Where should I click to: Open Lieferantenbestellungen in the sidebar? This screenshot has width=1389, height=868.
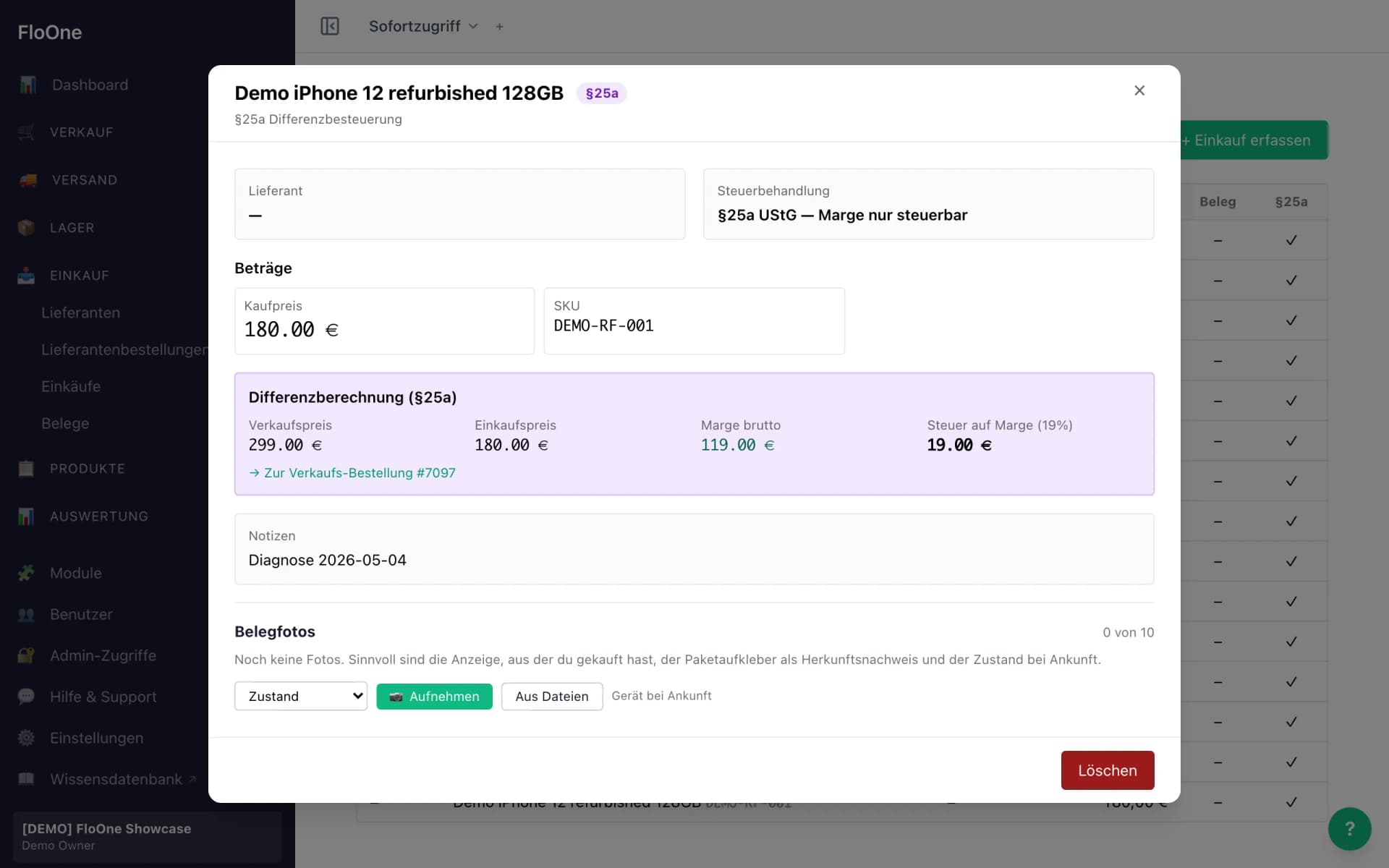[124, 349]
